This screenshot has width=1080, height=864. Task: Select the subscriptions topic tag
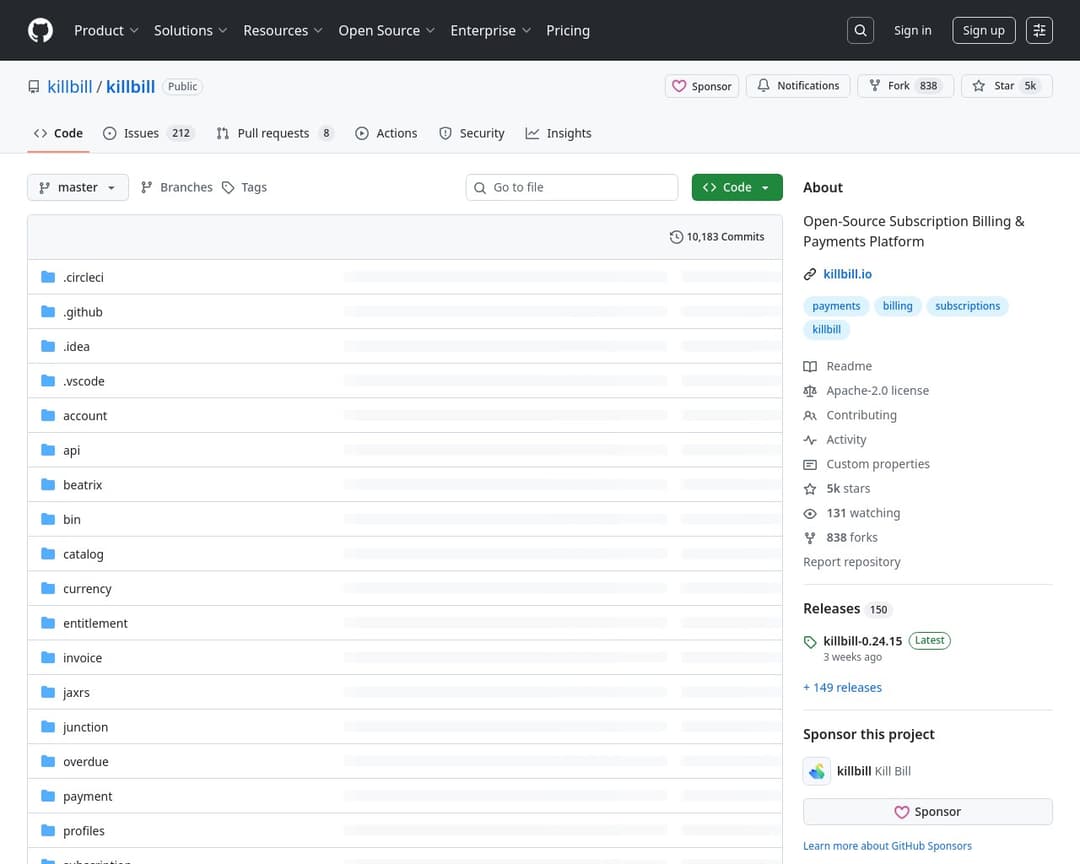pyautogui.click(x=967, y=306)
